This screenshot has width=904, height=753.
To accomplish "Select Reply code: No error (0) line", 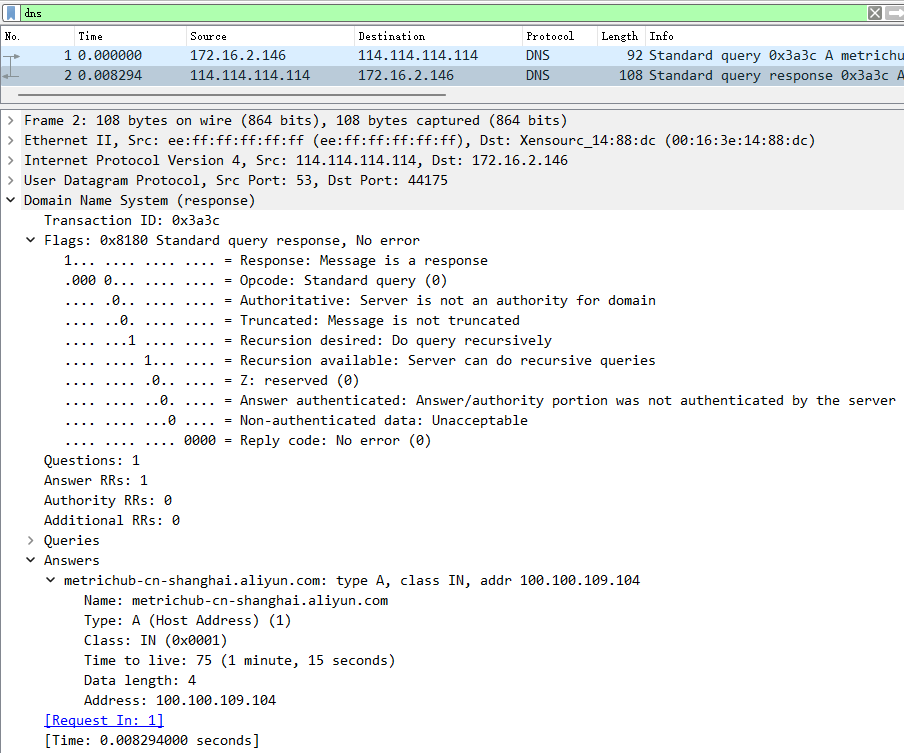I will point(248,440).
